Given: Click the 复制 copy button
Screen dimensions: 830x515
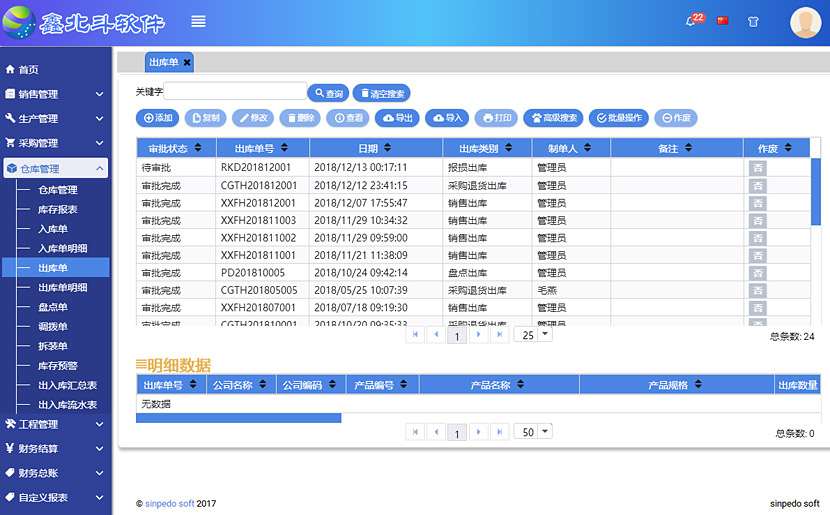Looking at the screenshot, I should click(205, 118).
